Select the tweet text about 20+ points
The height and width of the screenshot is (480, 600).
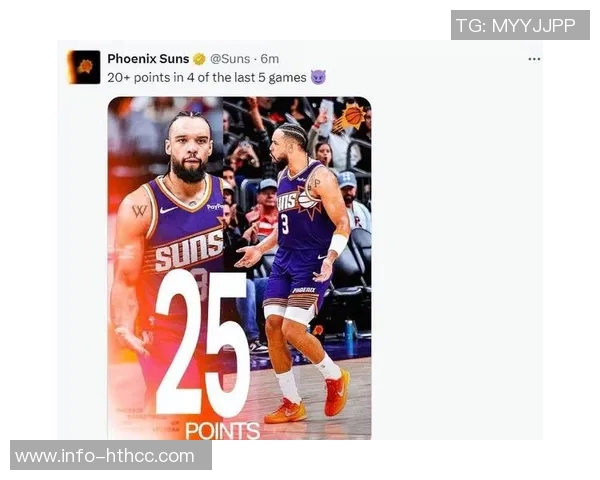[x=207, y=78]
